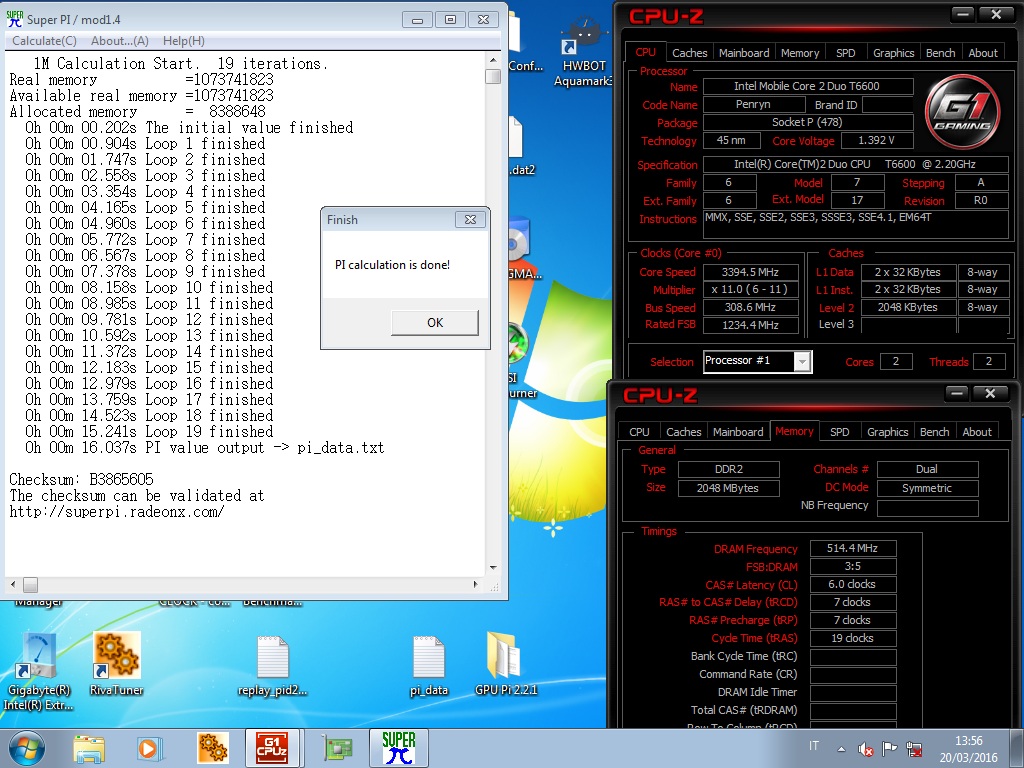1024x768 pixels.
Task: Click the network status tray icon
Action: 914,750
